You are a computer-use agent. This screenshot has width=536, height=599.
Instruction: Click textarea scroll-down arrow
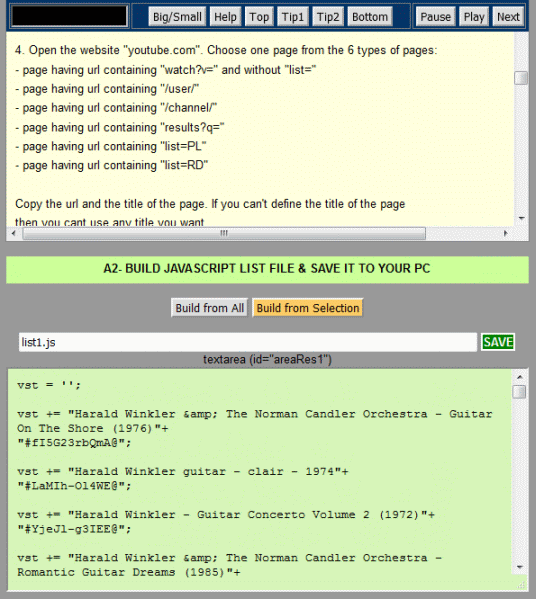click(x=520, y=567)
